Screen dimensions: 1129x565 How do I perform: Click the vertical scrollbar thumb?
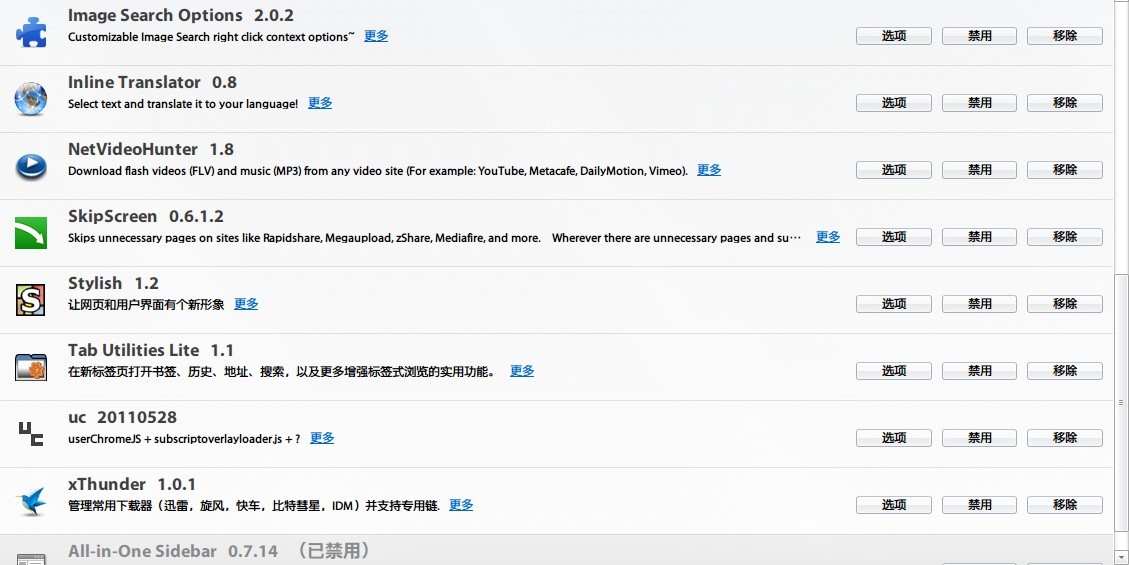pos(1121,403)
